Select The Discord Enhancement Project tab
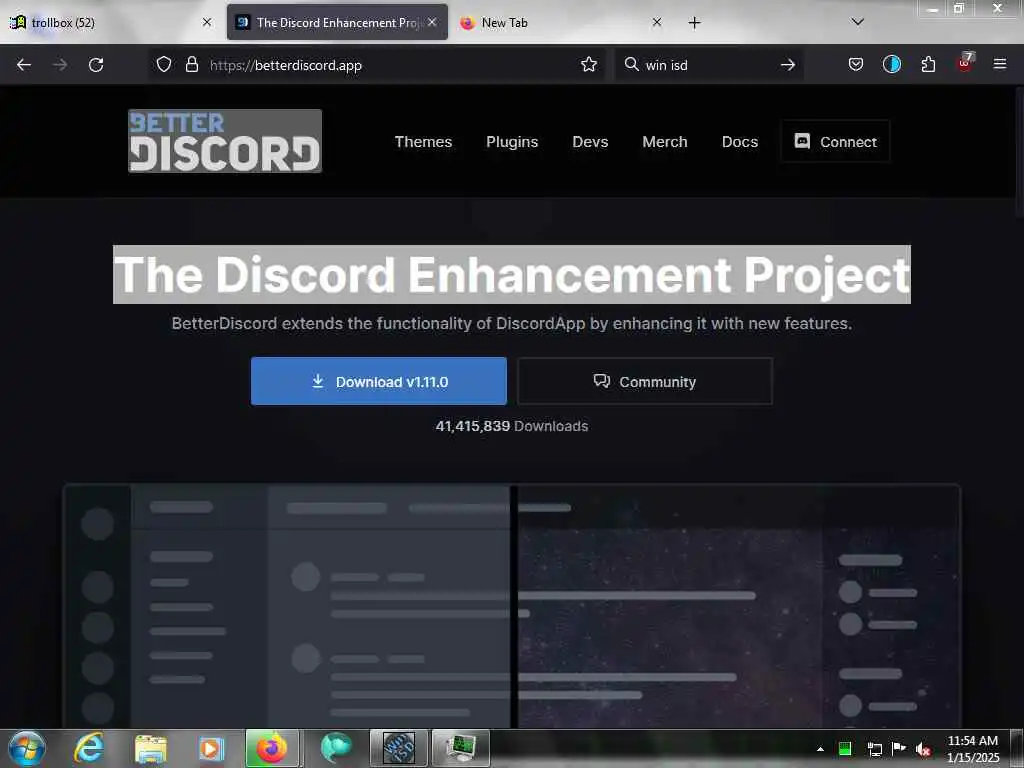This screenshot has height=768, width=1024. 337,23
